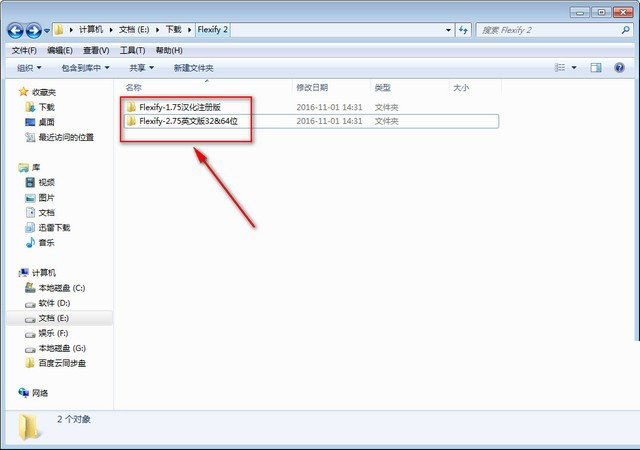Click the search magnifier icon
Screen dimensions: 640x450
625,30
